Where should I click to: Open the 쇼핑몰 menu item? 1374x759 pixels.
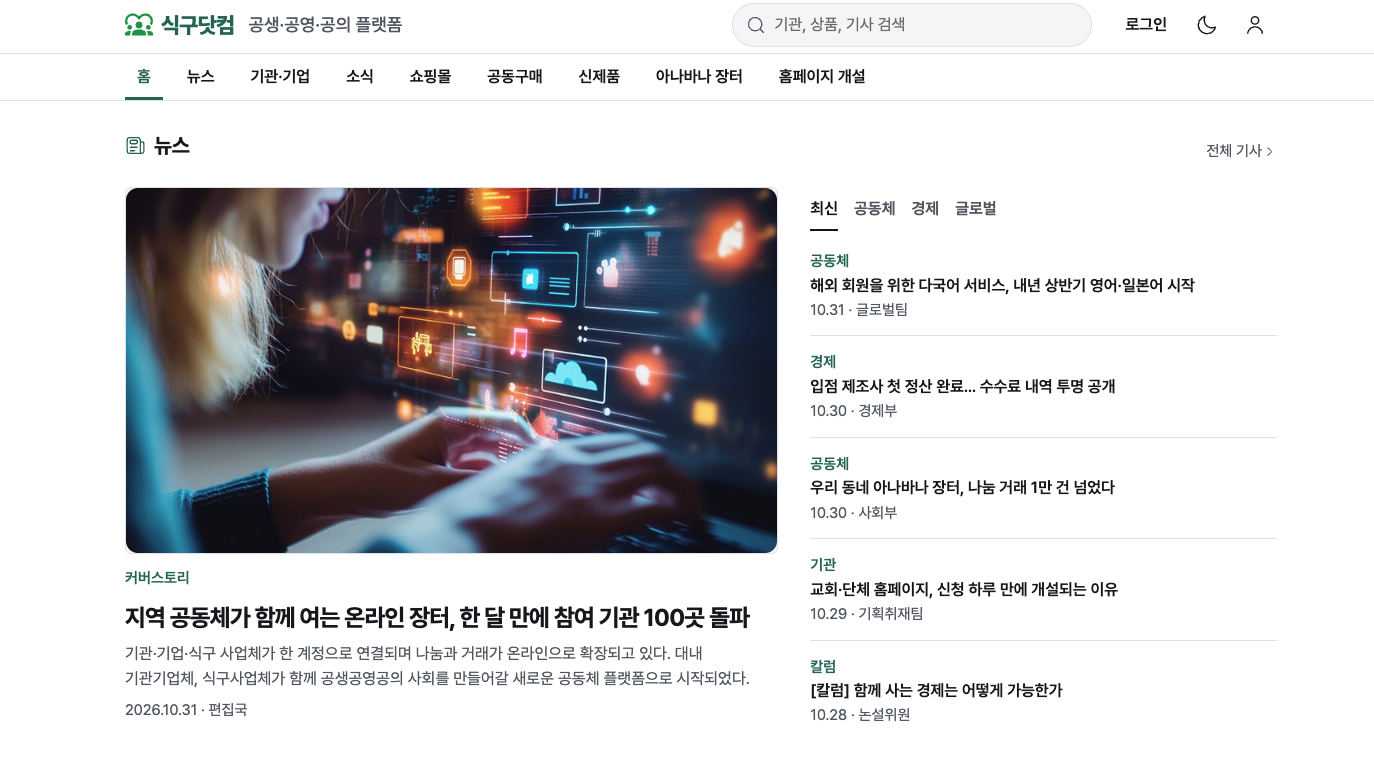coord(430,77)
